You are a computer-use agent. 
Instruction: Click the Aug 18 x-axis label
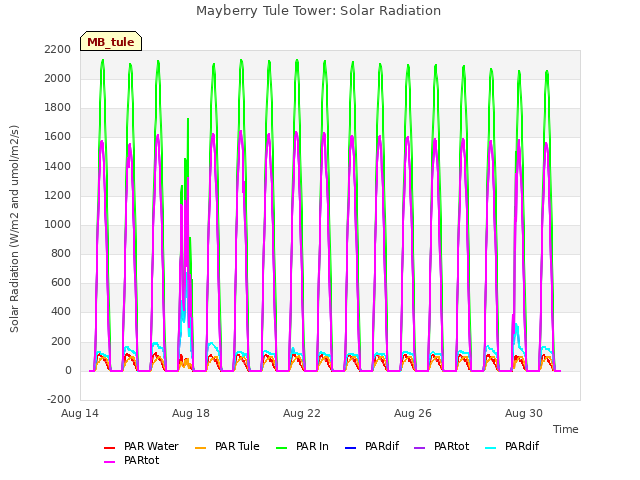point(191,413)
